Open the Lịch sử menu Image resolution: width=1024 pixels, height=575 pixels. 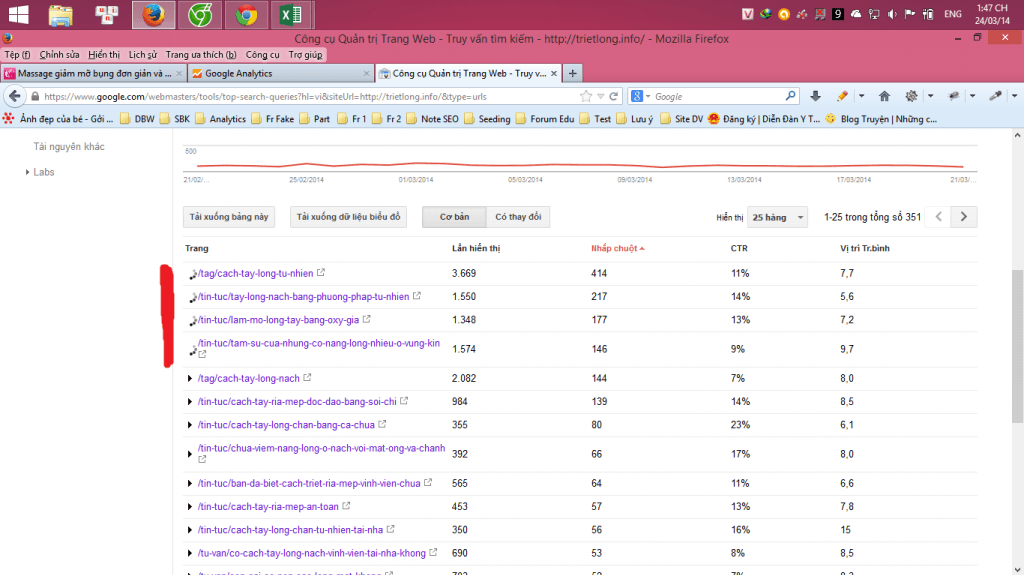(142, 55)
